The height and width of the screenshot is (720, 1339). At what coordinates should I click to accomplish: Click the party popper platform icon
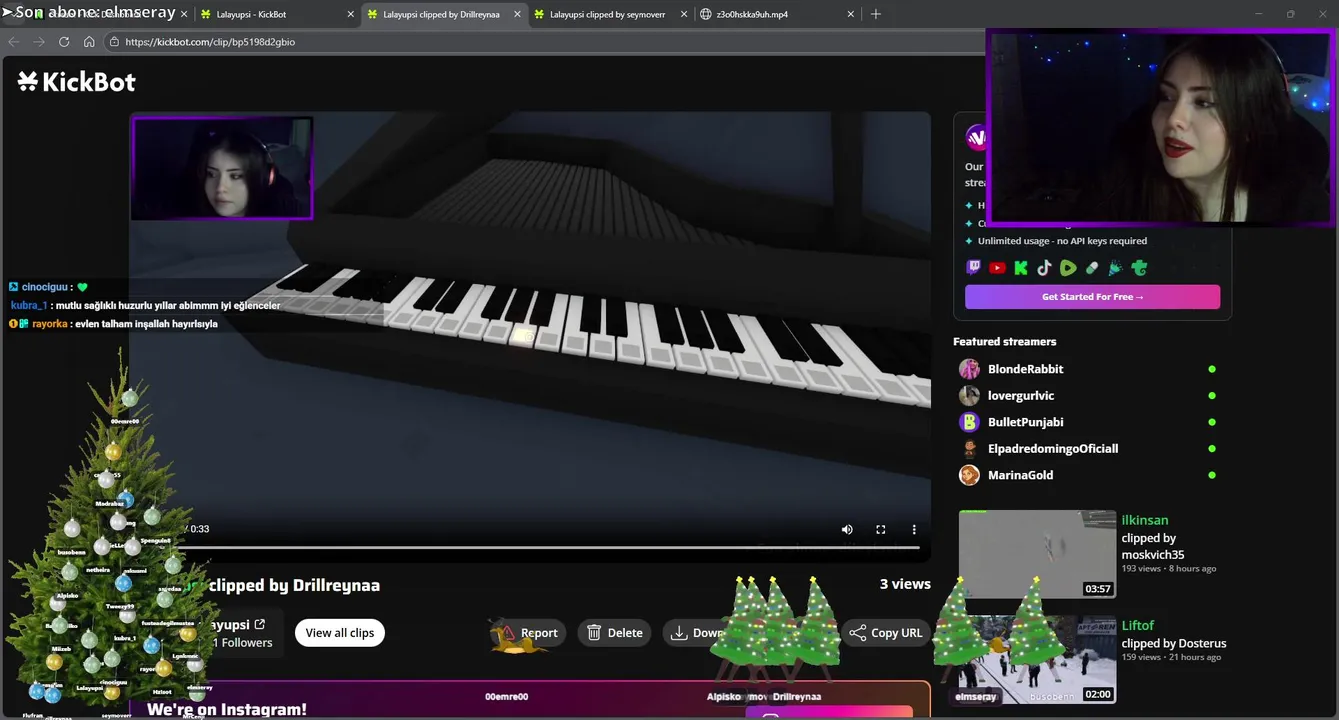(1115, 268)
